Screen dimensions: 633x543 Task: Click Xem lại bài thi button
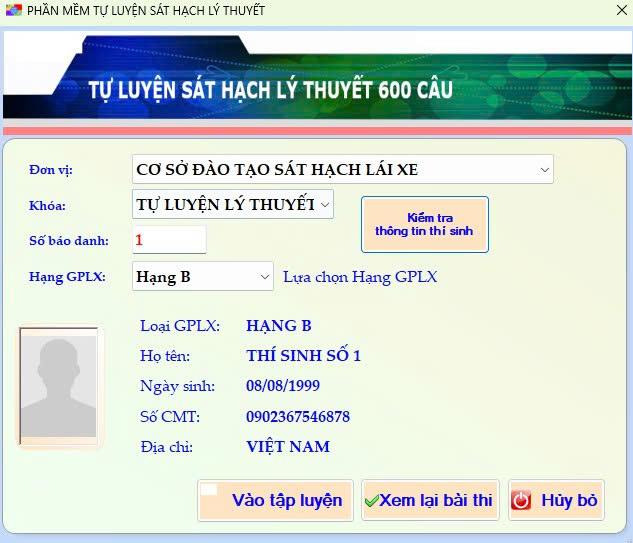pos(430,500)
